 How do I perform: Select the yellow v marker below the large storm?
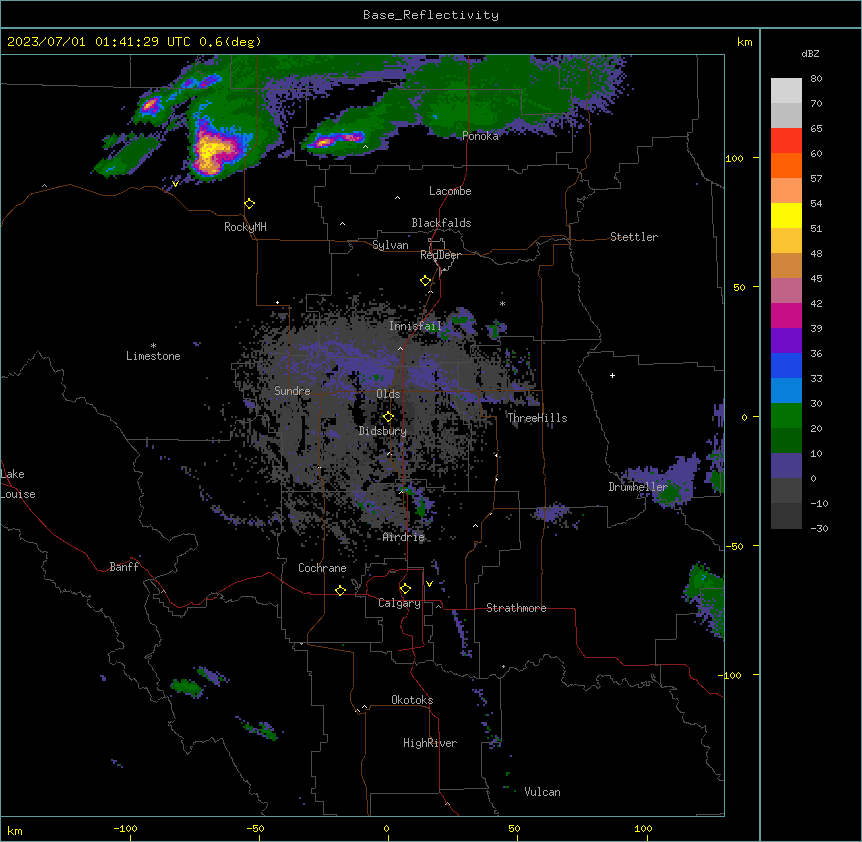coord(175,184)
